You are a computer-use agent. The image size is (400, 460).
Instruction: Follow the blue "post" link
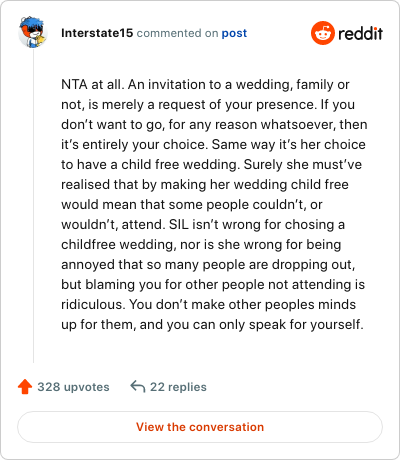234,33
